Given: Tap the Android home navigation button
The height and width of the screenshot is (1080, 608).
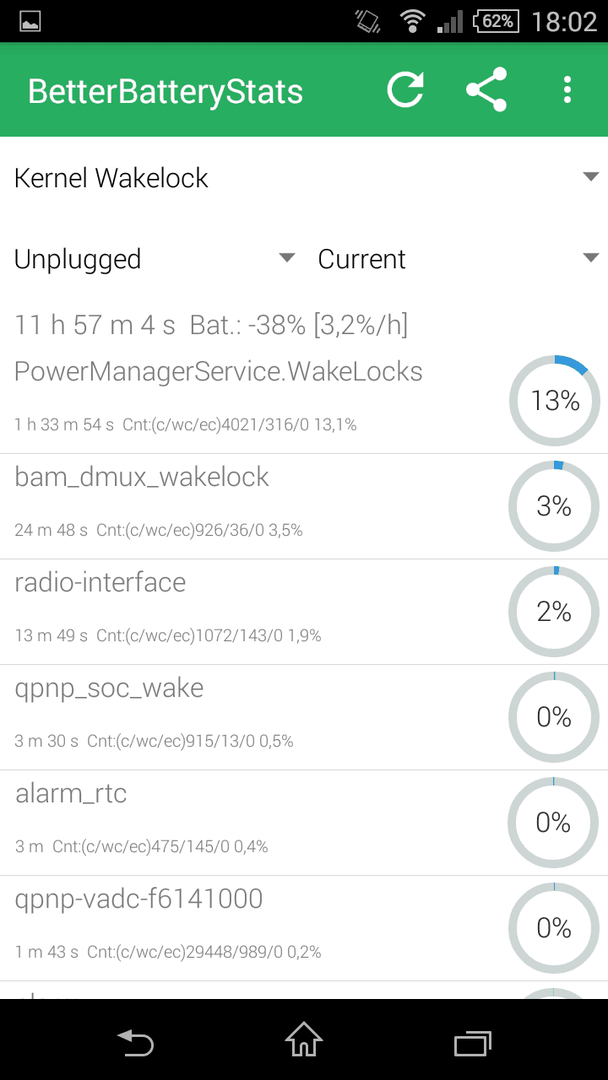Looking at the screenshot, I should tap(304, 1039).
